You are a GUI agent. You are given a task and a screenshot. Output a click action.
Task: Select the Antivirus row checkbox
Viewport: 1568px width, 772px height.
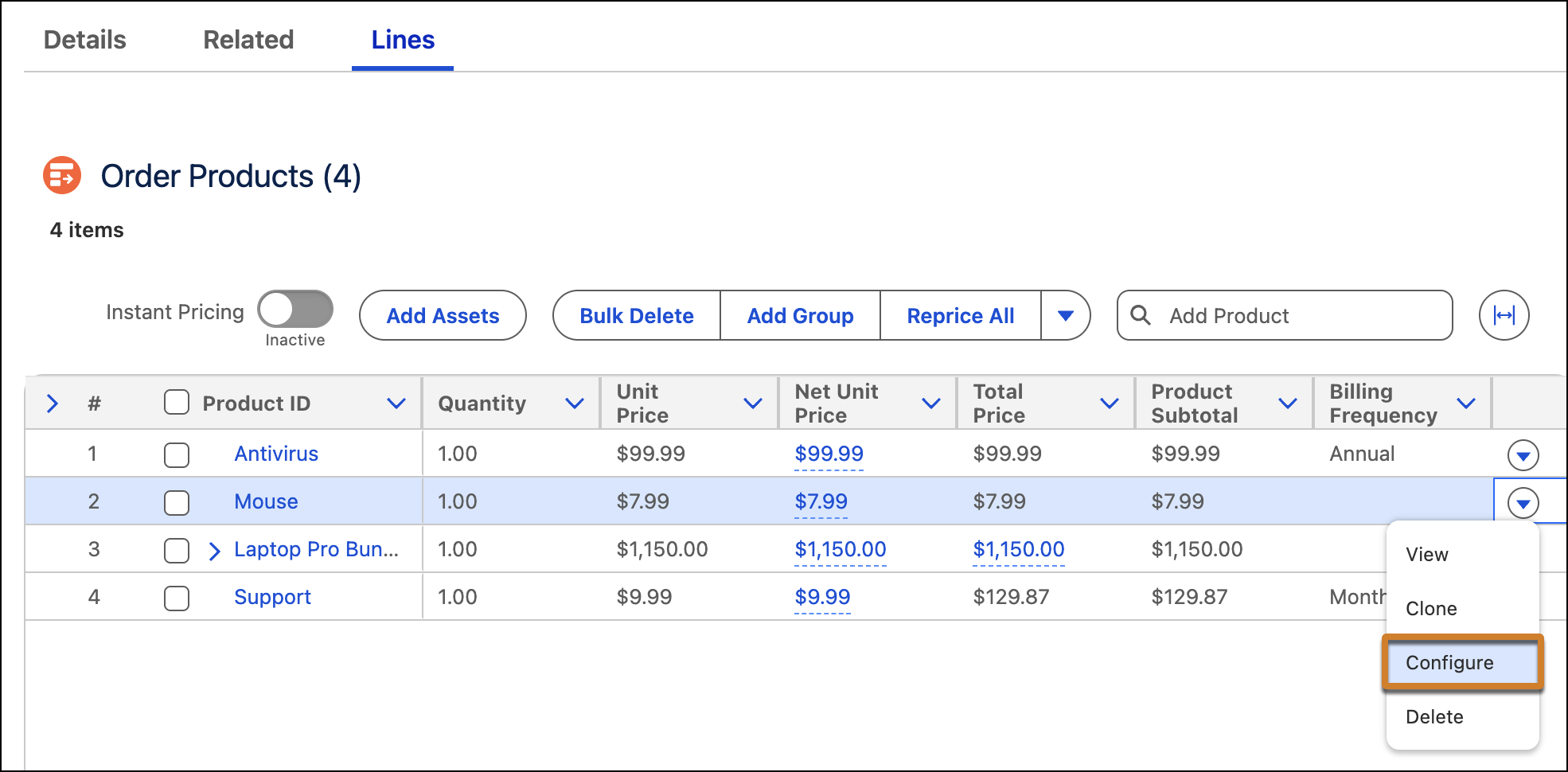click(x=177, y=455)
